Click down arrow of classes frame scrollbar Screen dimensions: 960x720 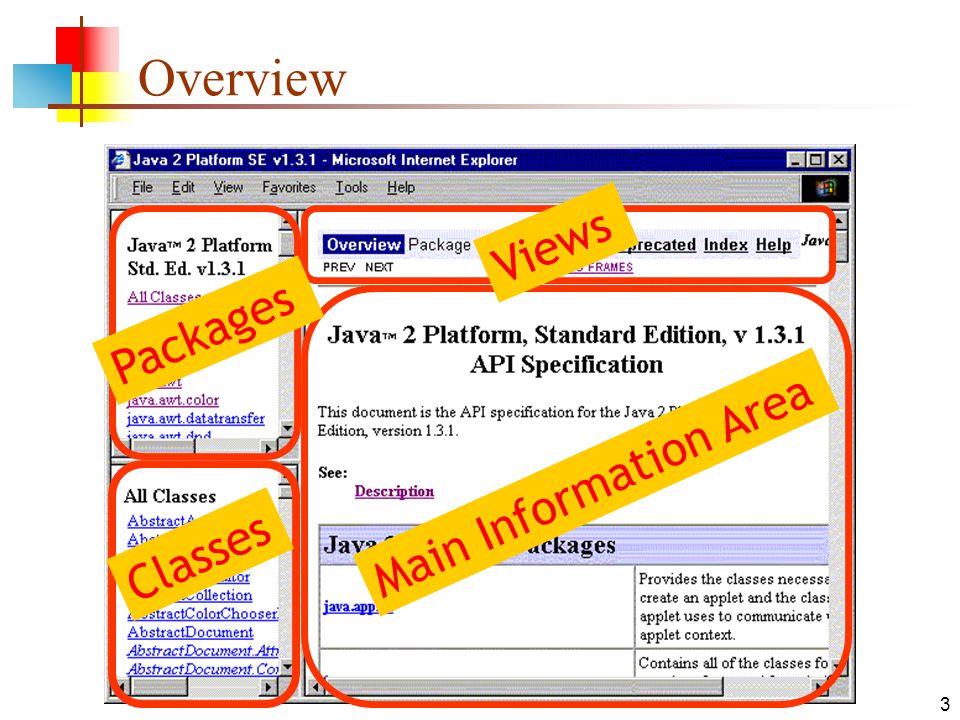pos(287,667)
